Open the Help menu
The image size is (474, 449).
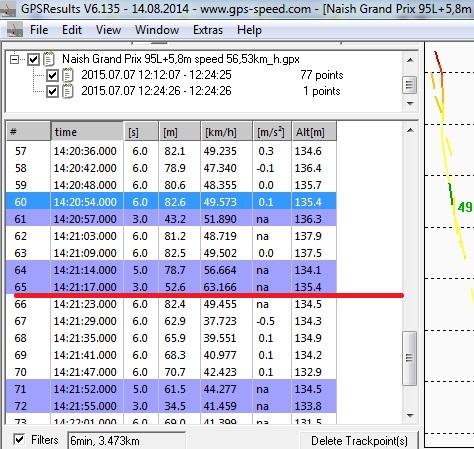coord(249,30)
